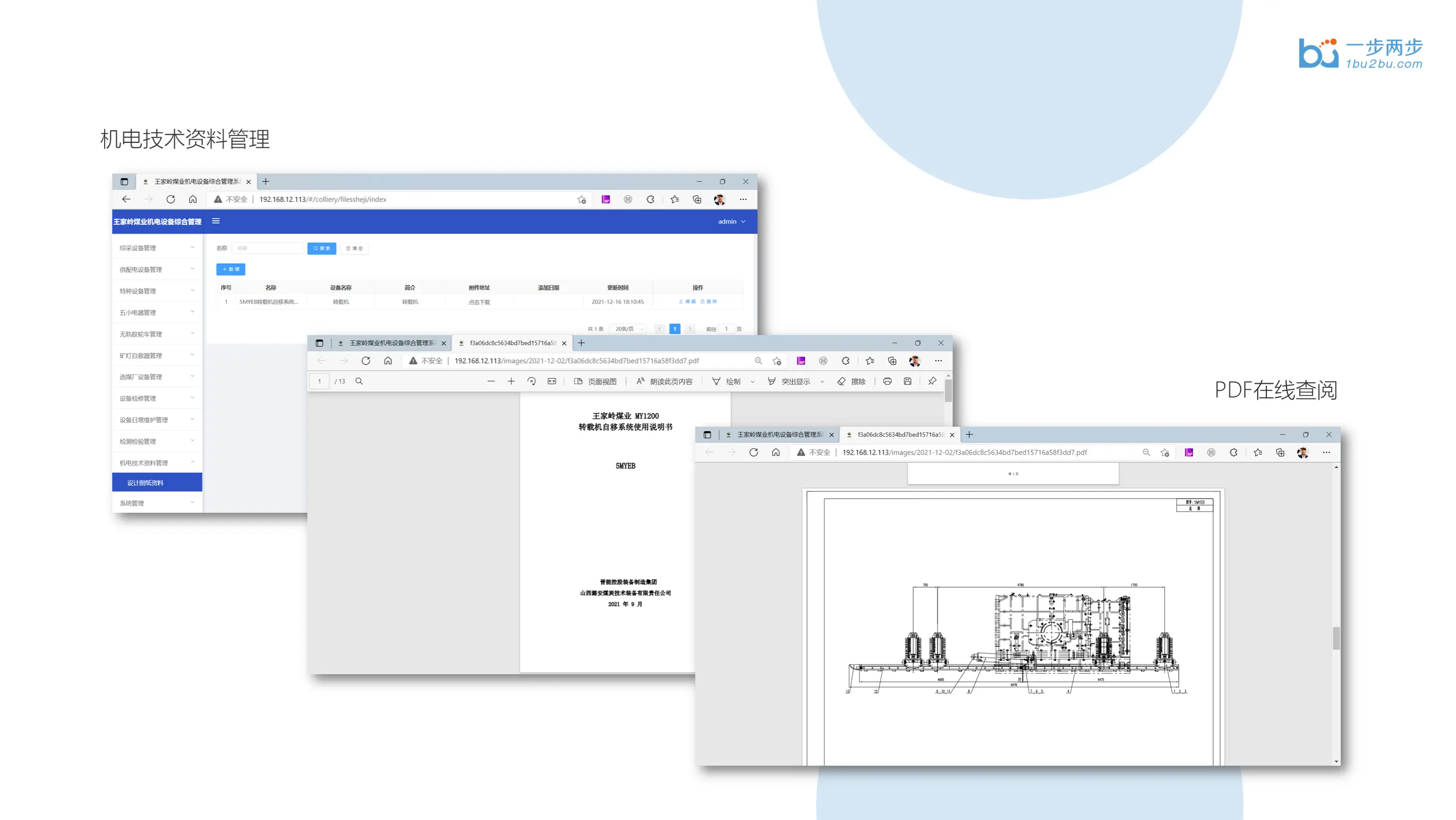Click the right PDF window's vertical scrollbar thumb
The width and height of the screenshot is (1456, 820).
click(x=1336, y=638)
